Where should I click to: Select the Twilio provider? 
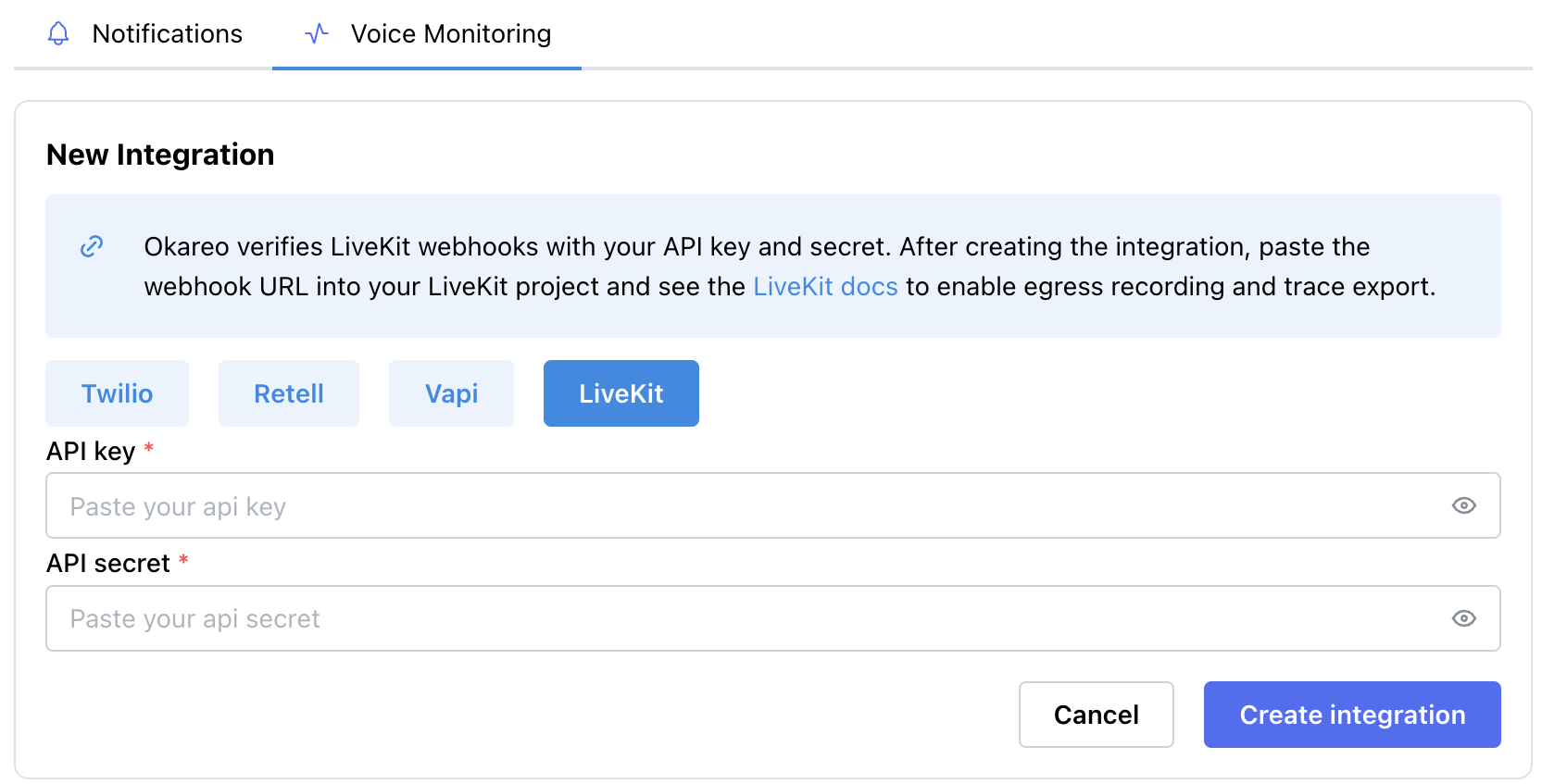tap(118, 393)
